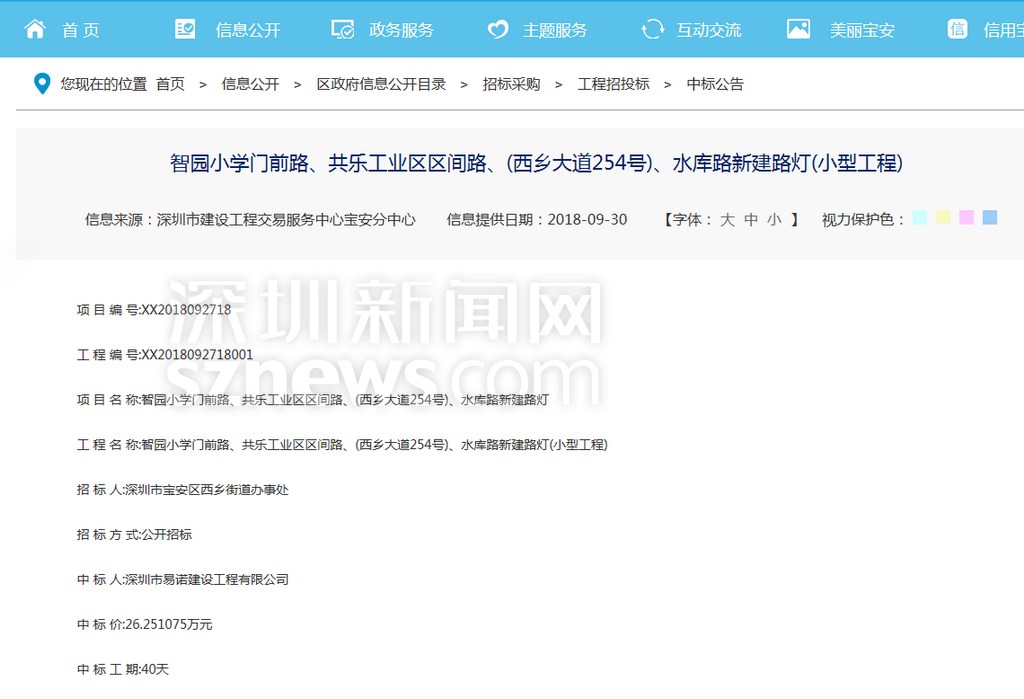Click the 信用 icon in navigation bar

(x=957, y=29)
